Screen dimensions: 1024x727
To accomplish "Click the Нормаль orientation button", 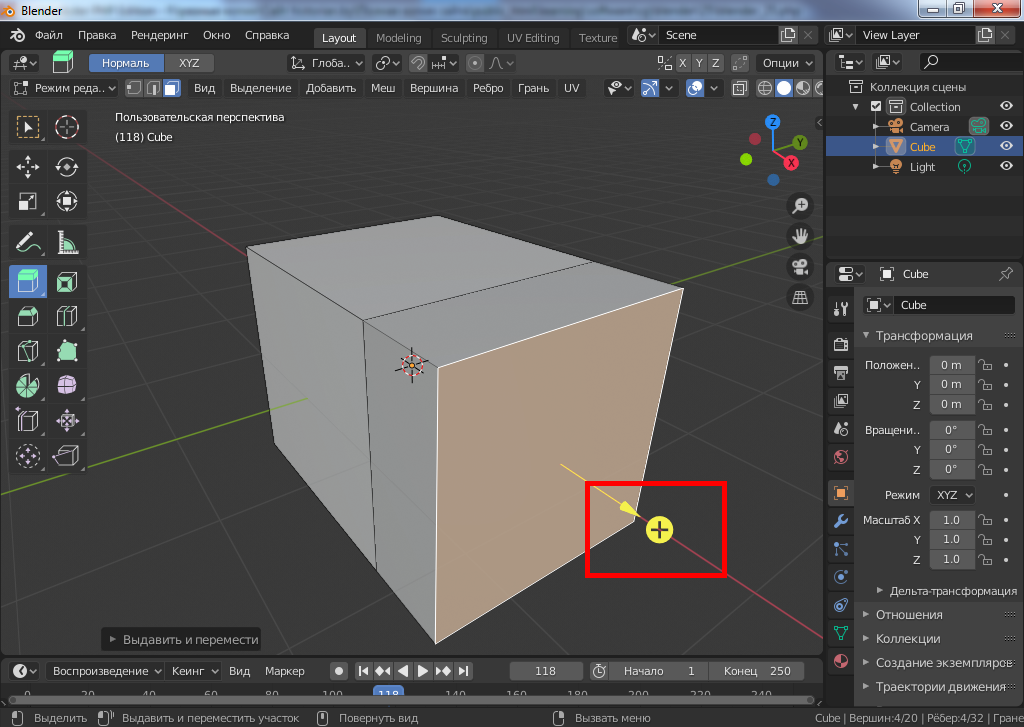I will (125, 63).
